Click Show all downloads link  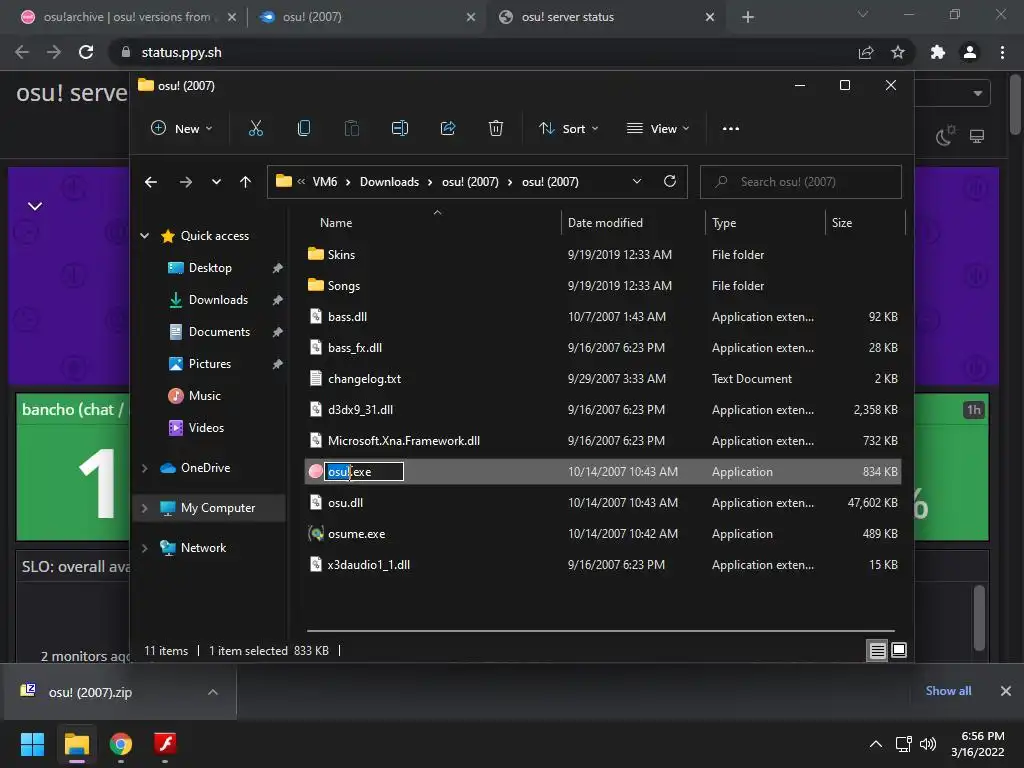point(948,691)
